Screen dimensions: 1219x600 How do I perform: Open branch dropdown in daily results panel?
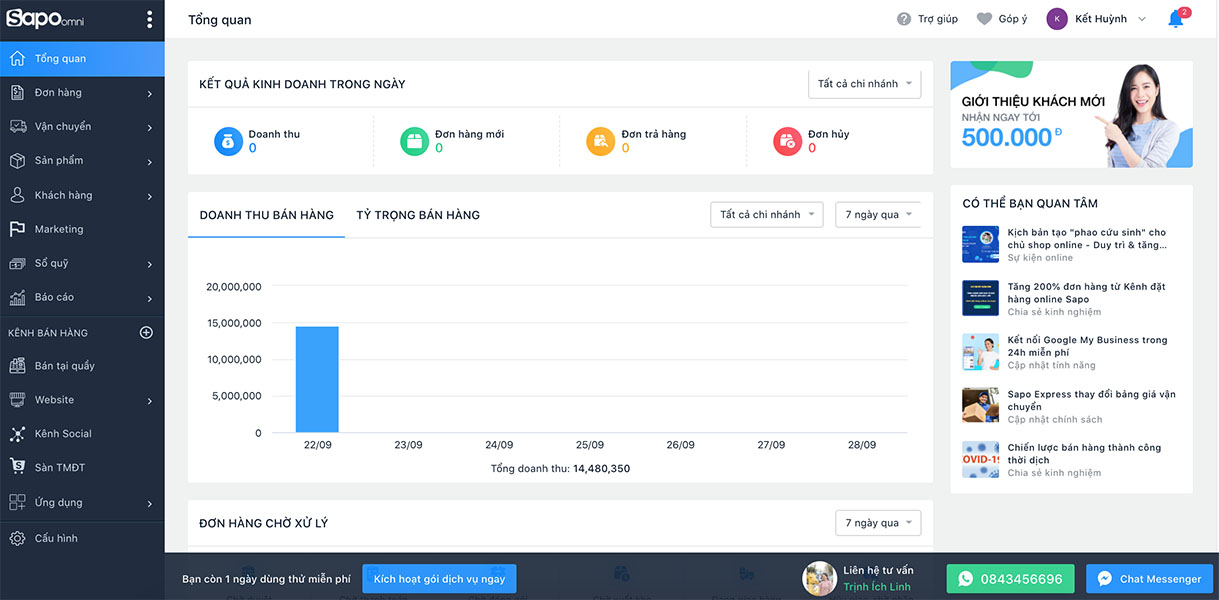[x=864, y=84]
